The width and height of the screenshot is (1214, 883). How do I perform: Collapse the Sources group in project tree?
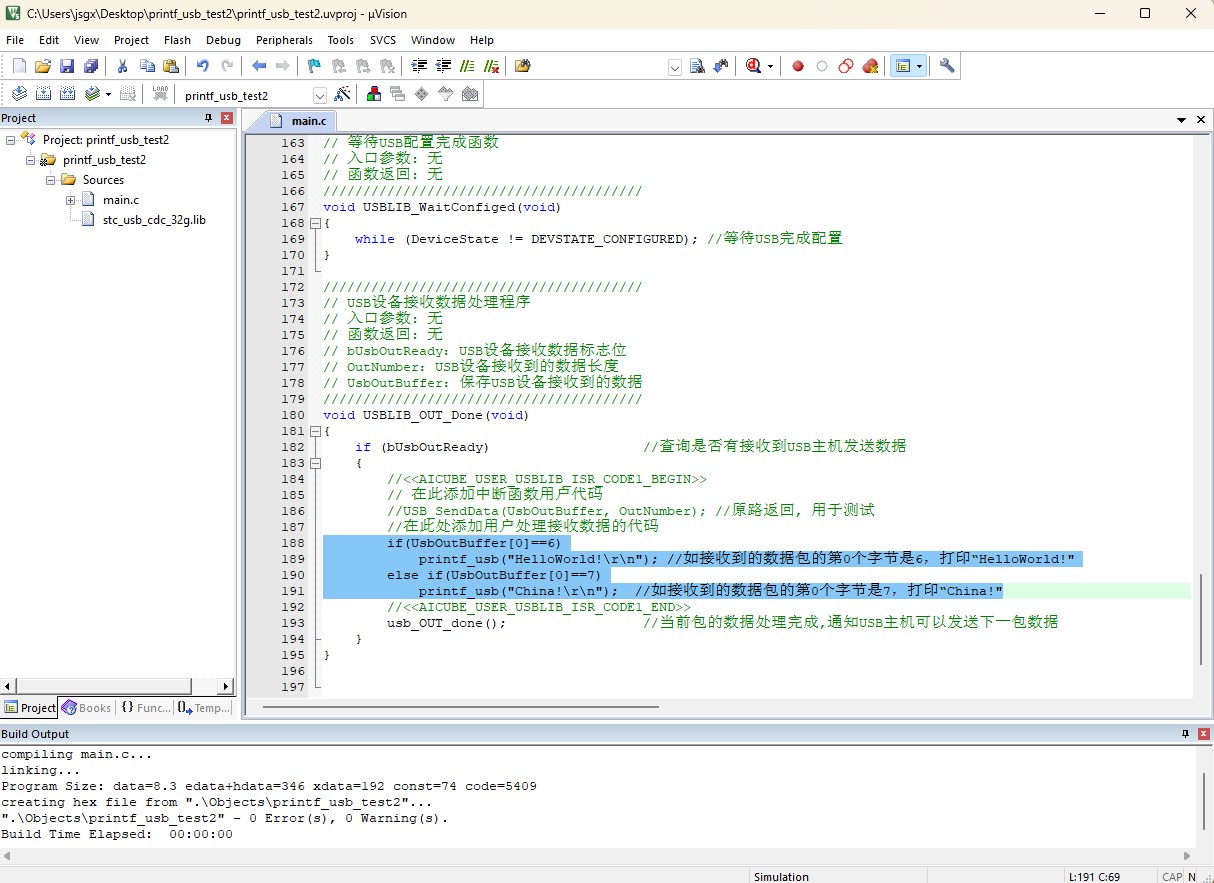(x=50, y=180)
